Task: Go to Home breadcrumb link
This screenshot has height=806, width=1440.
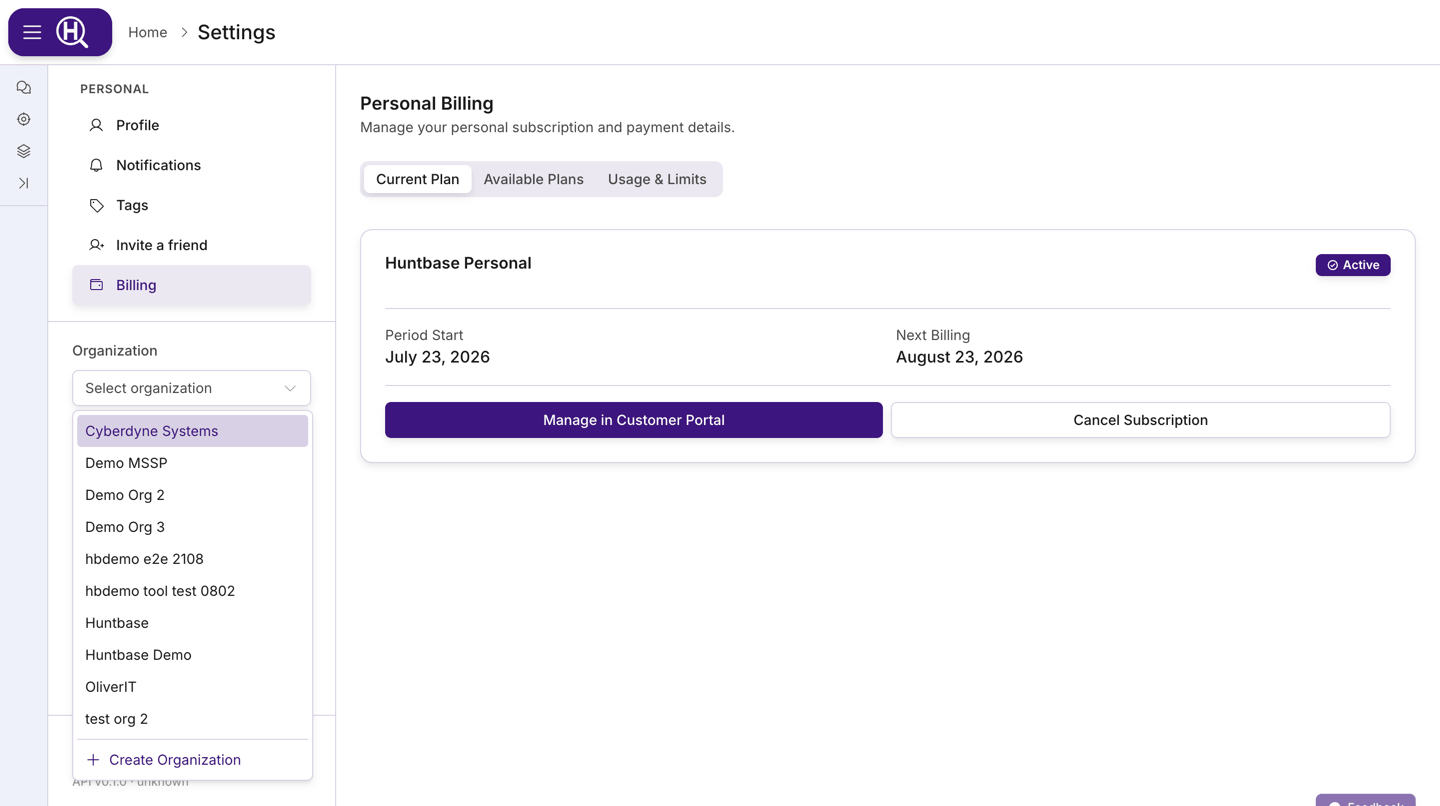Action: [x=147, y=32]
